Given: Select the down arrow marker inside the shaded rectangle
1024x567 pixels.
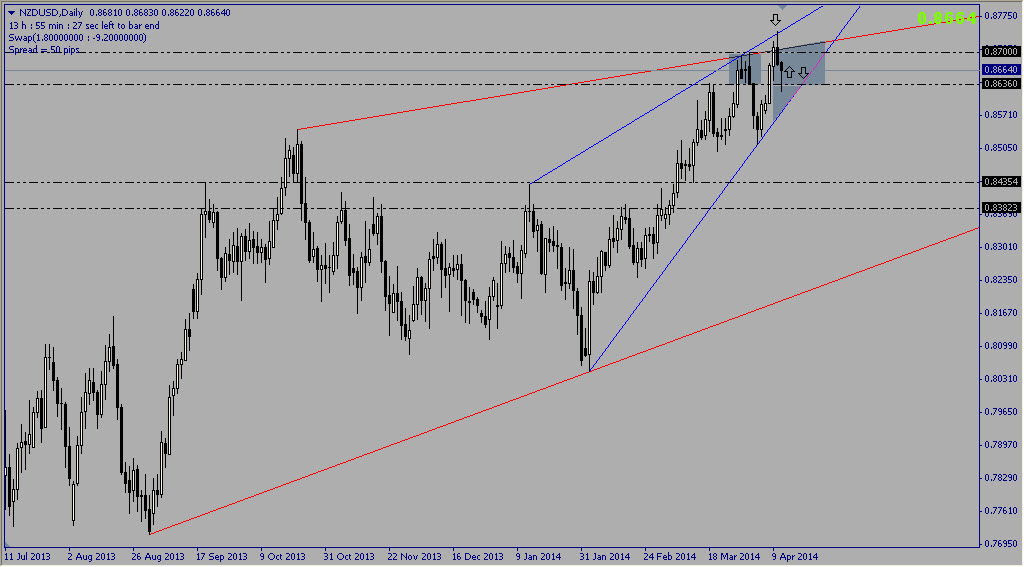Looking at the screenshot, I should [x=803, y=72].
